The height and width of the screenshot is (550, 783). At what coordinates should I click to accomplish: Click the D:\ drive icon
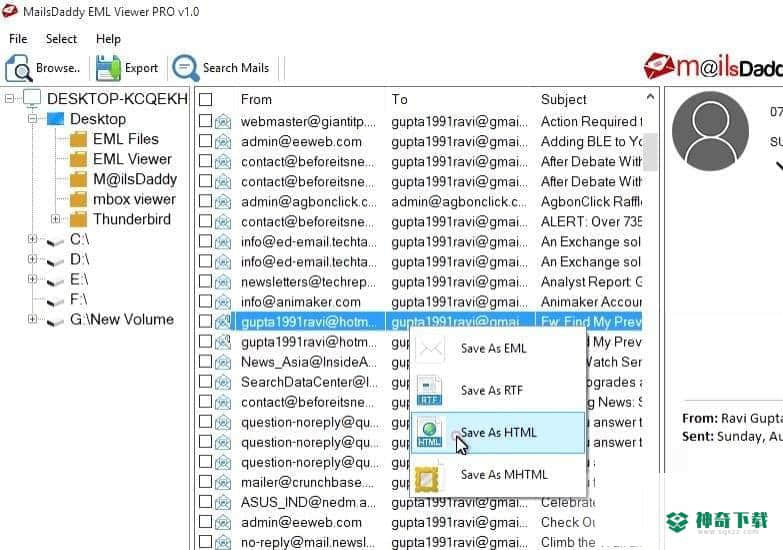tap(55, 261)
